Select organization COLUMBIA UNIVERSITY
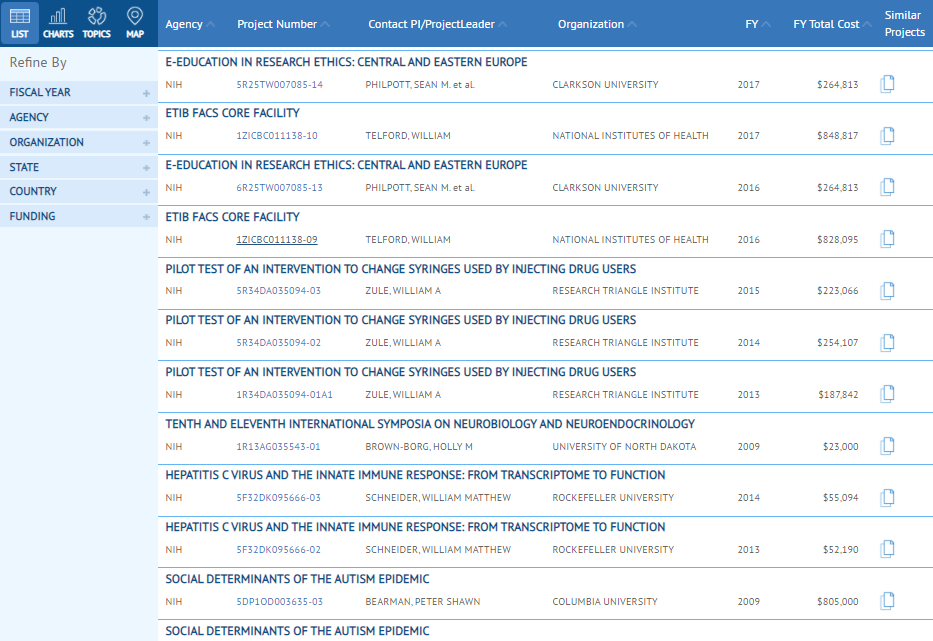 point(605,602)
